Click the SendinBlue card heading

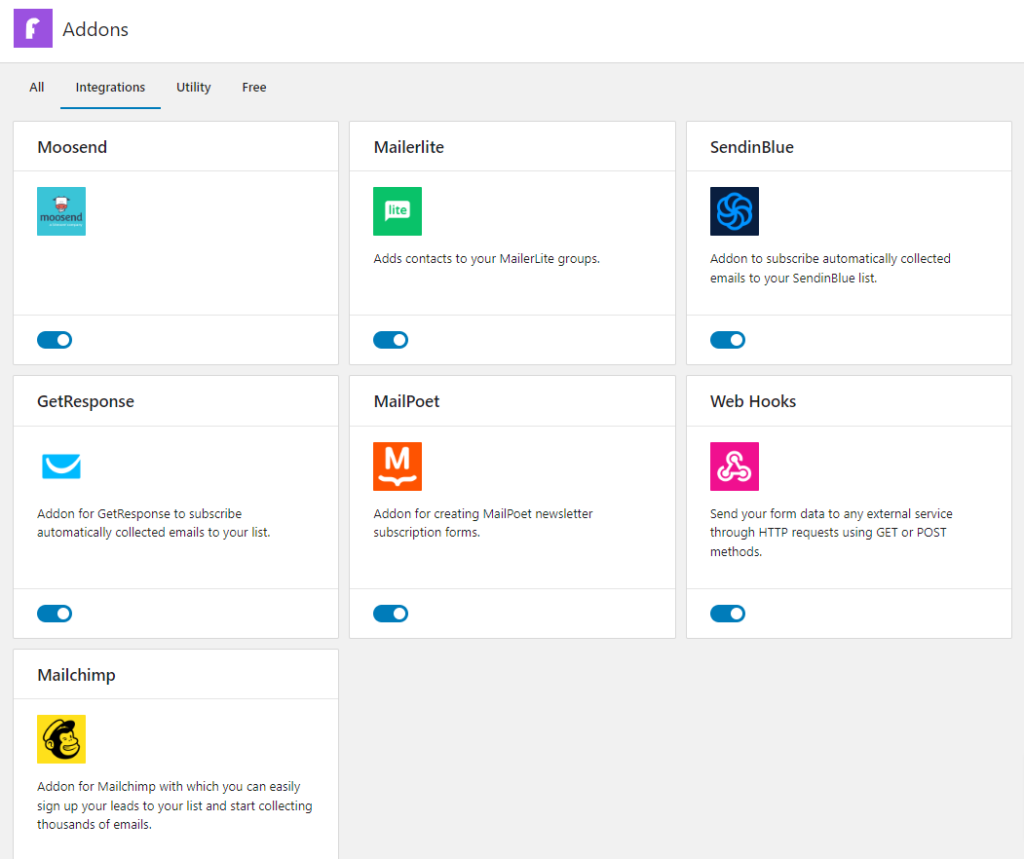click(752, 147)
